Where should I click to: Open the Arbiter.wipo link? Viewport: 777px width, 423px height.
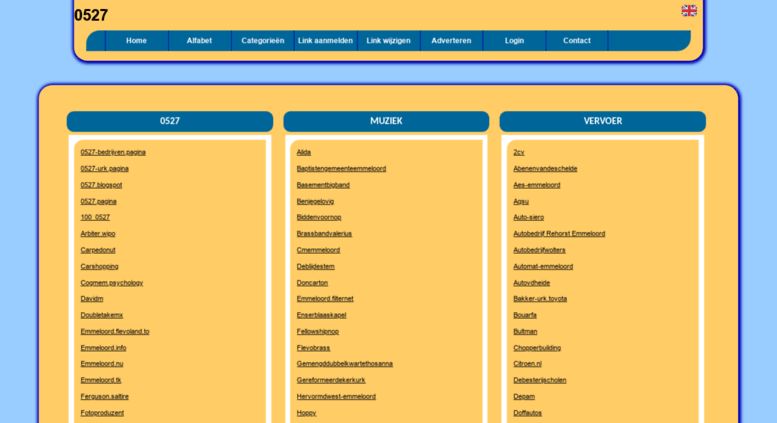pos(98,233)
